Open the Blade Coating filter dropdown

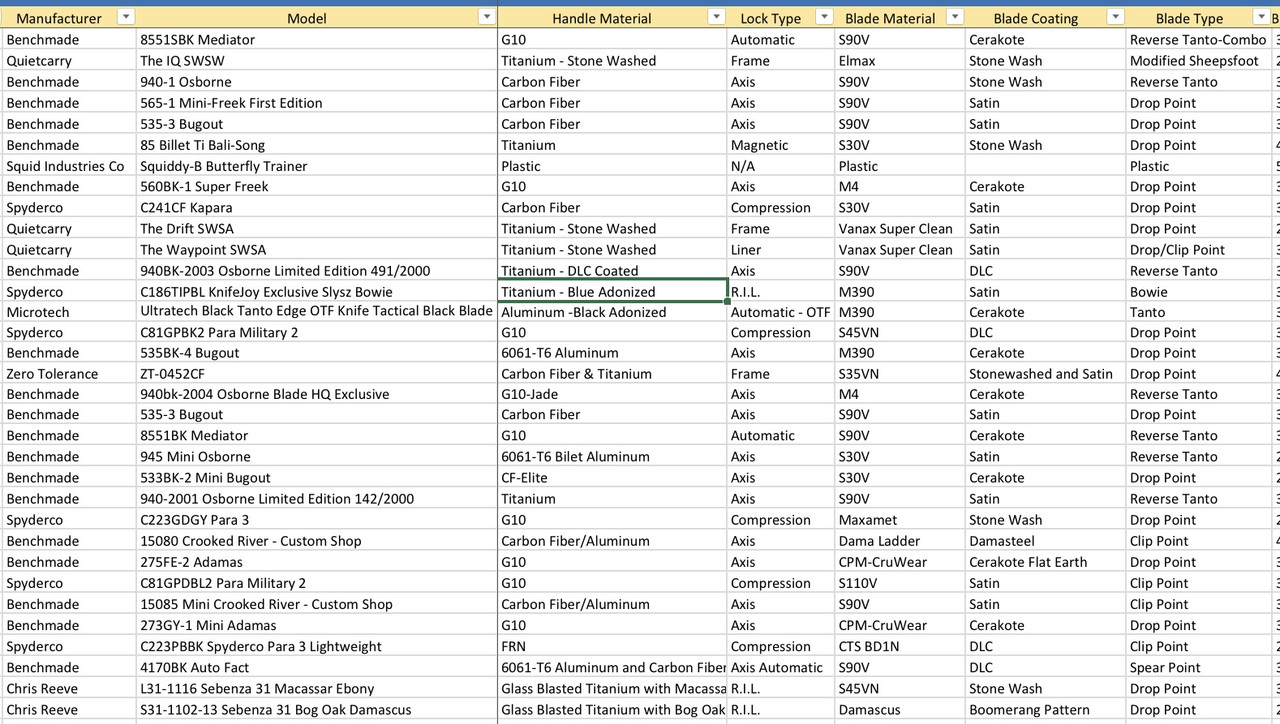pyautogui.click(x=1115, y=17)
